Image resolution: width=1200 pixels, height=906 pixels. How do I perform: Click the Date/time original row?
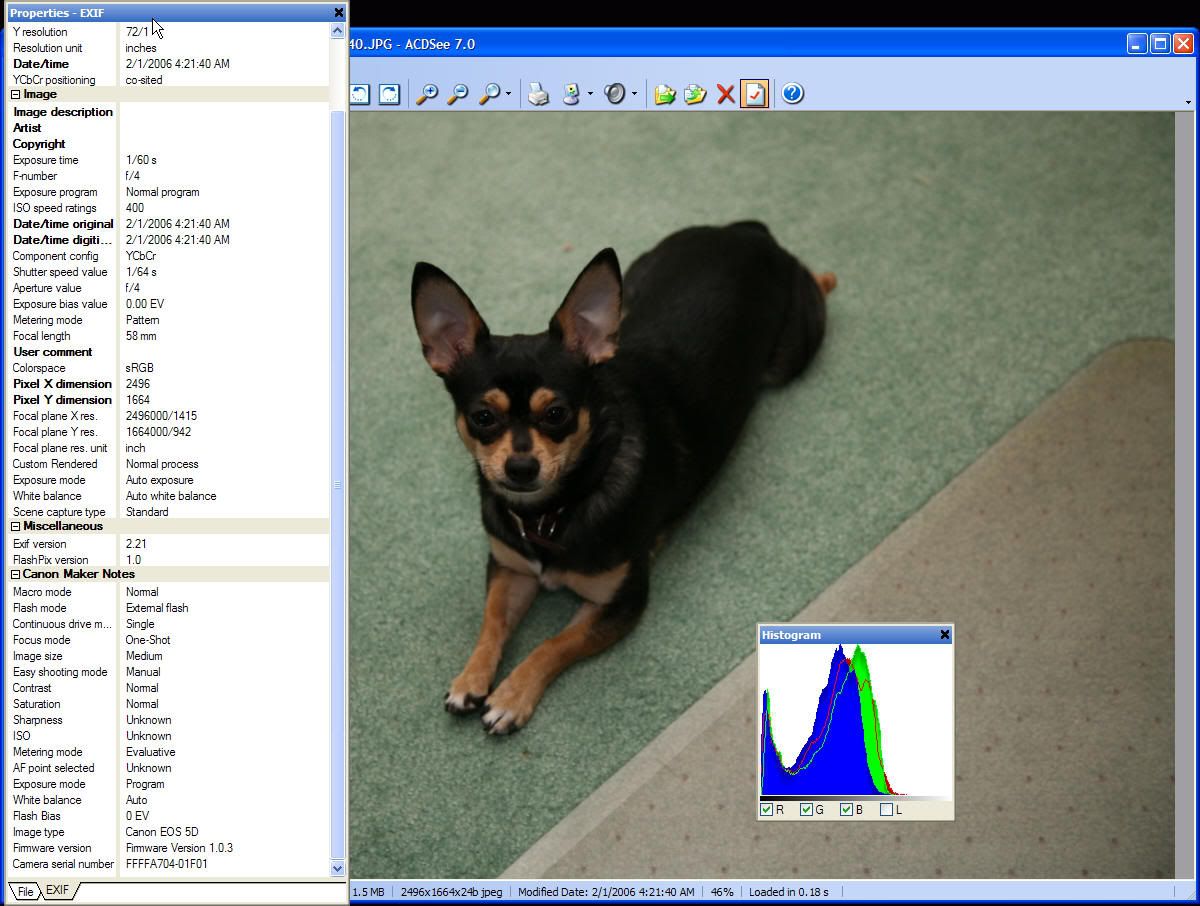[169, 224]
